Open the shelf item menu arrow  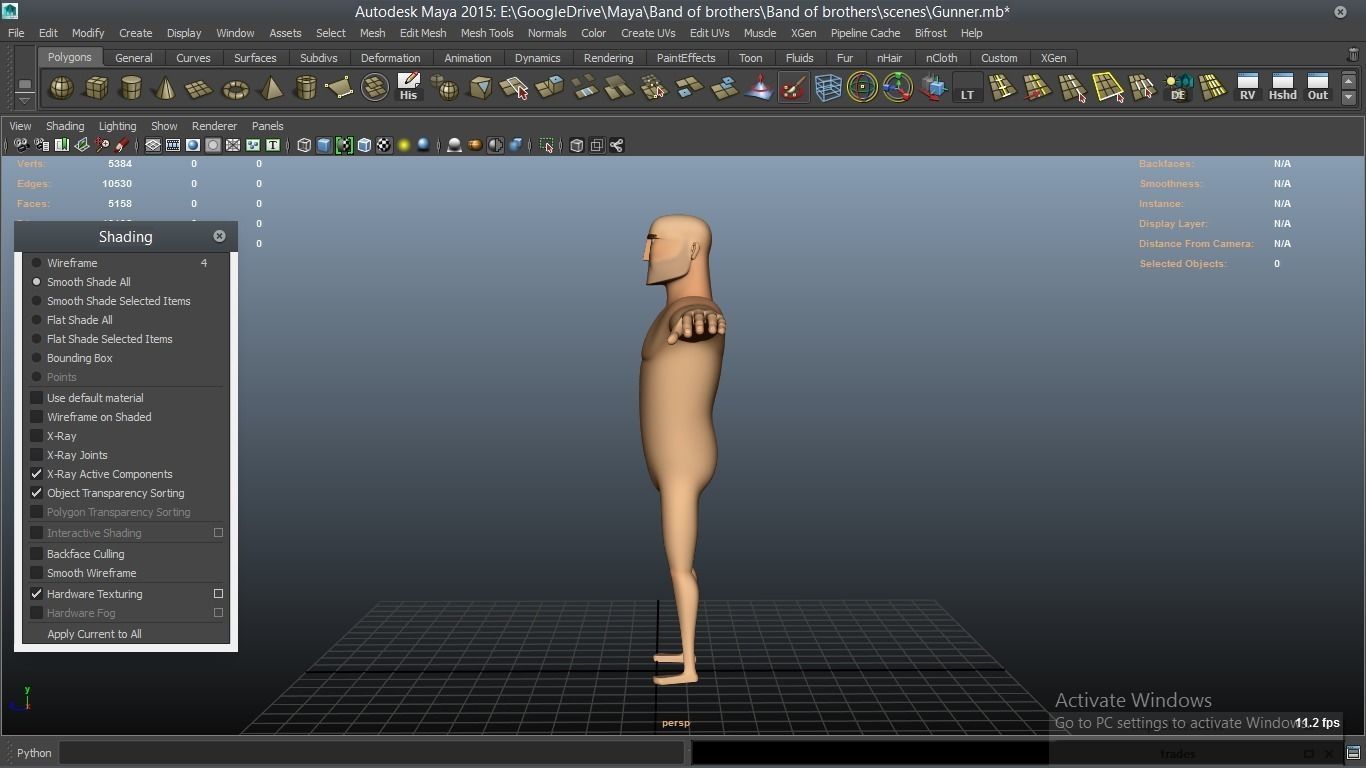(x=25, y=100)
